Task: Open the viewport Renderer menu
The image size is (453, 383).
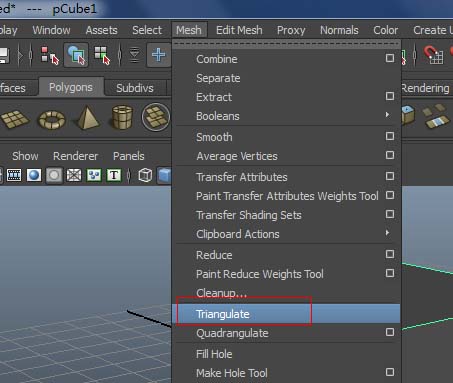Action: pyautogui.click(x=75, y=156)
